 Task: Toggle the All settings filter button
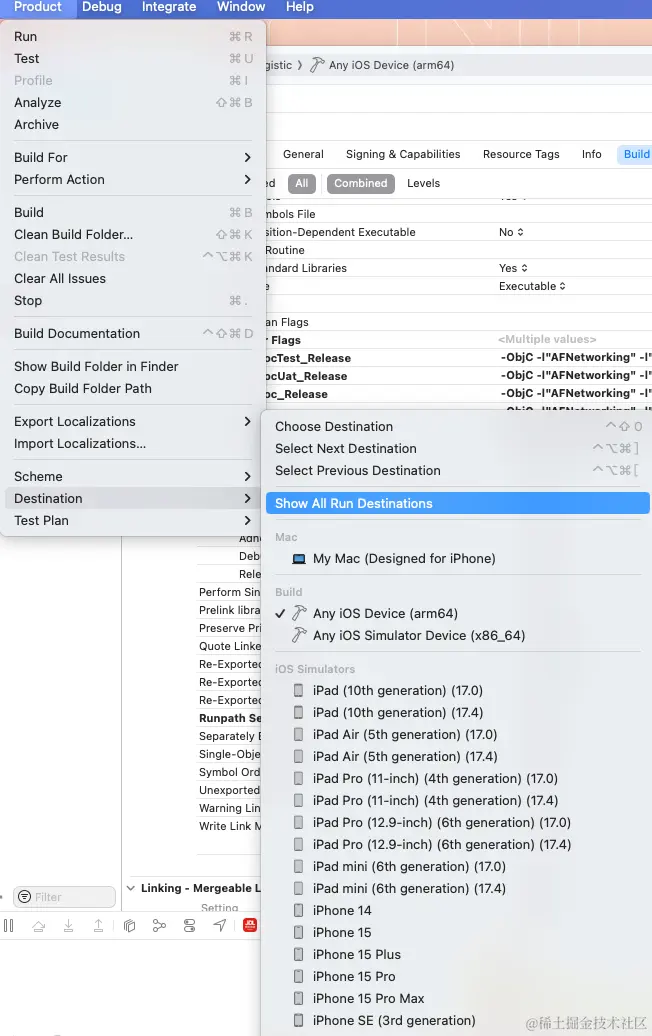pos(301,183)
